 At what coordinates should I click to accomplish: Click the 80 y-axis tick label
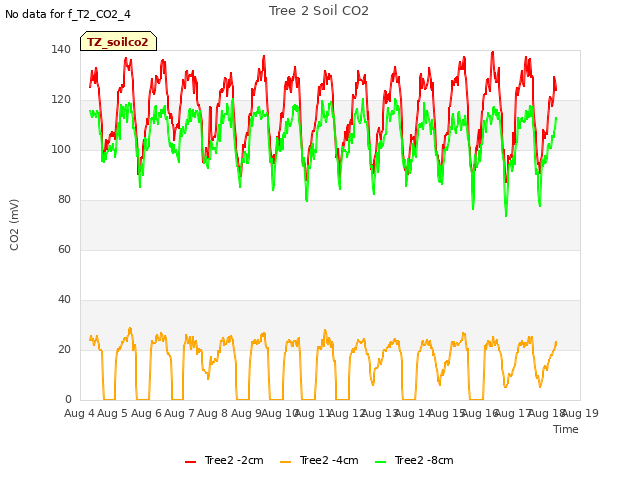coord(64,200)
